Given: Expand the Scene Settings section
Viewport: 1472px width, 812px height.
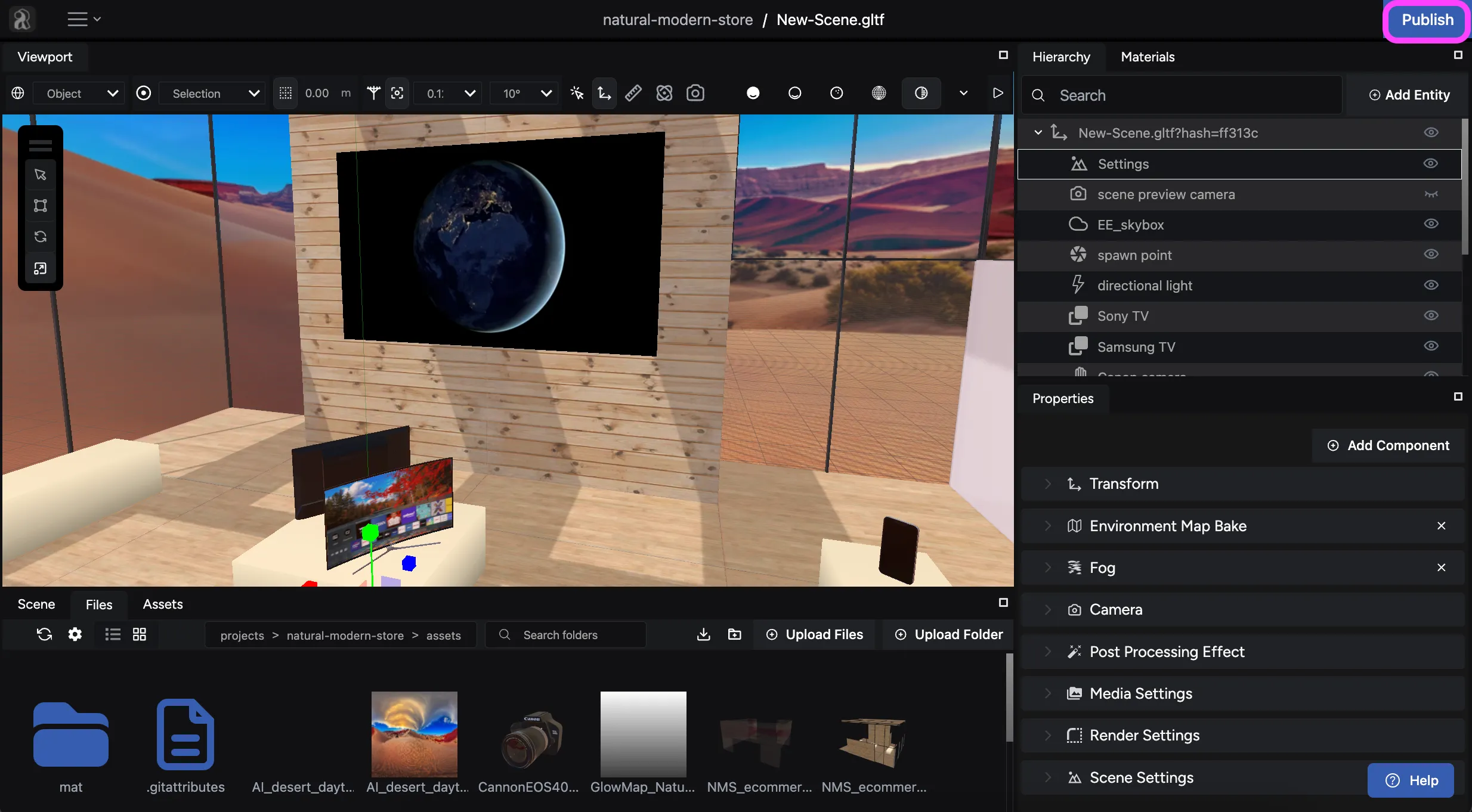Looking at the screenshot, I should (1048, 777).
